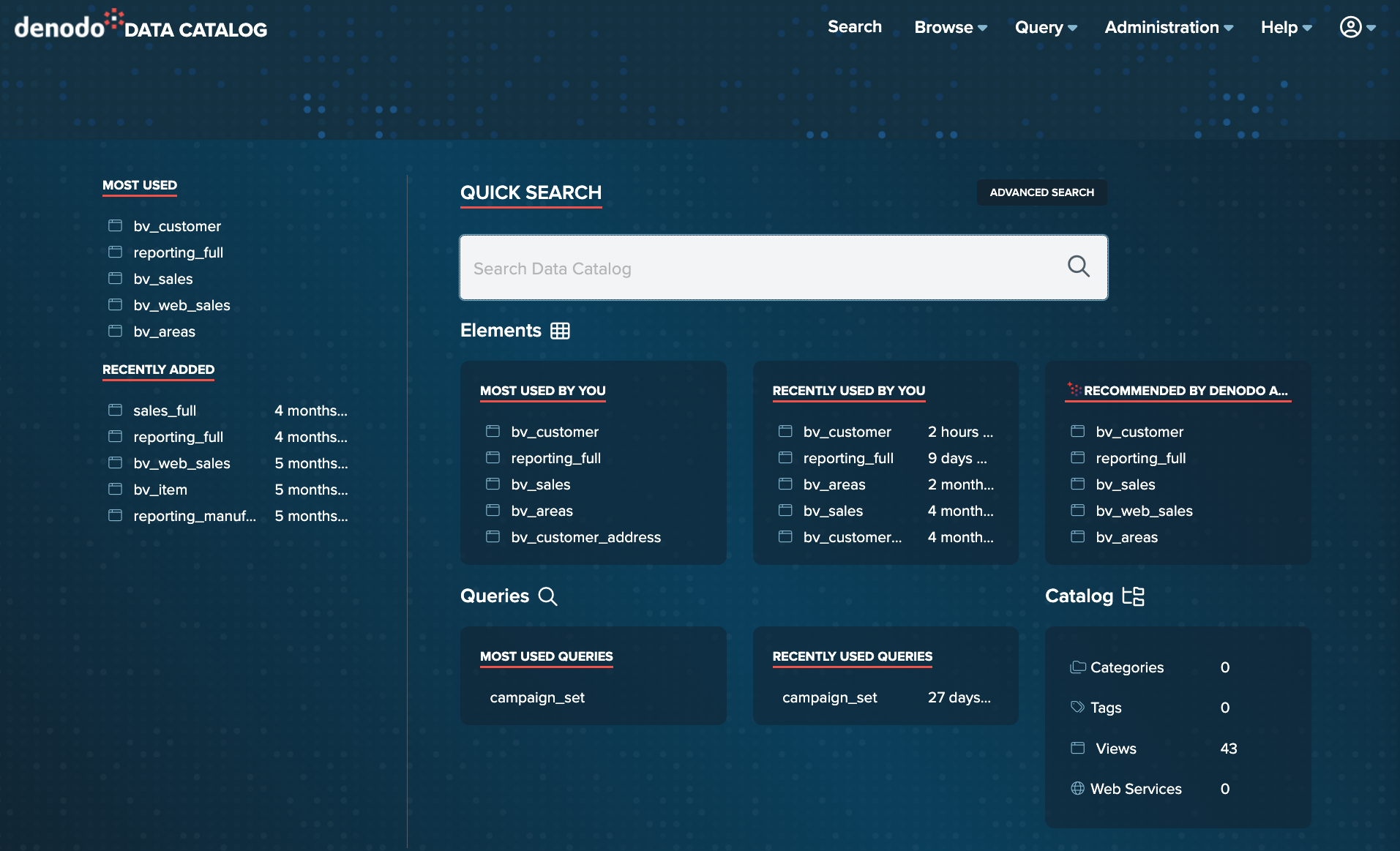Select bv_web_sales in Recommended by Denodo
Screen dimensions: 1400x851
coord(1144,511)
